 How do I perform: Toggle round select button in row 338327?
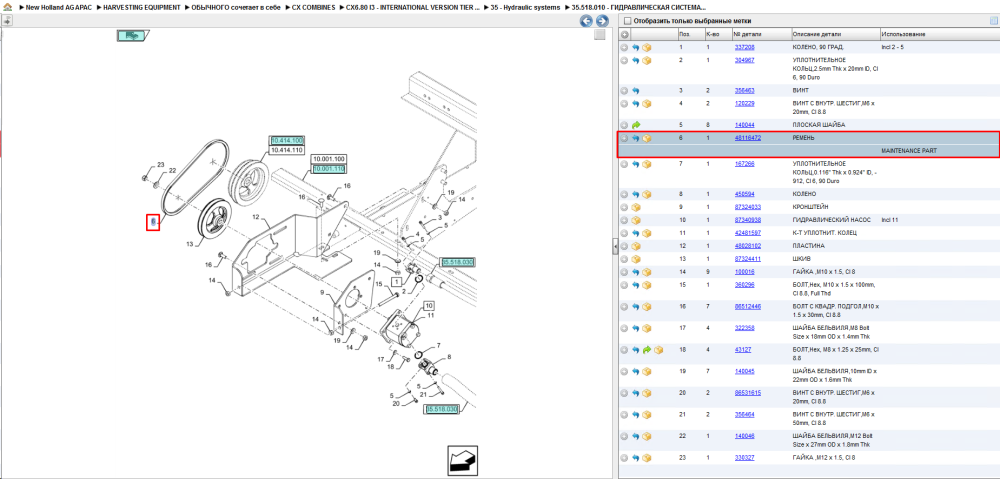click(625, 458)
